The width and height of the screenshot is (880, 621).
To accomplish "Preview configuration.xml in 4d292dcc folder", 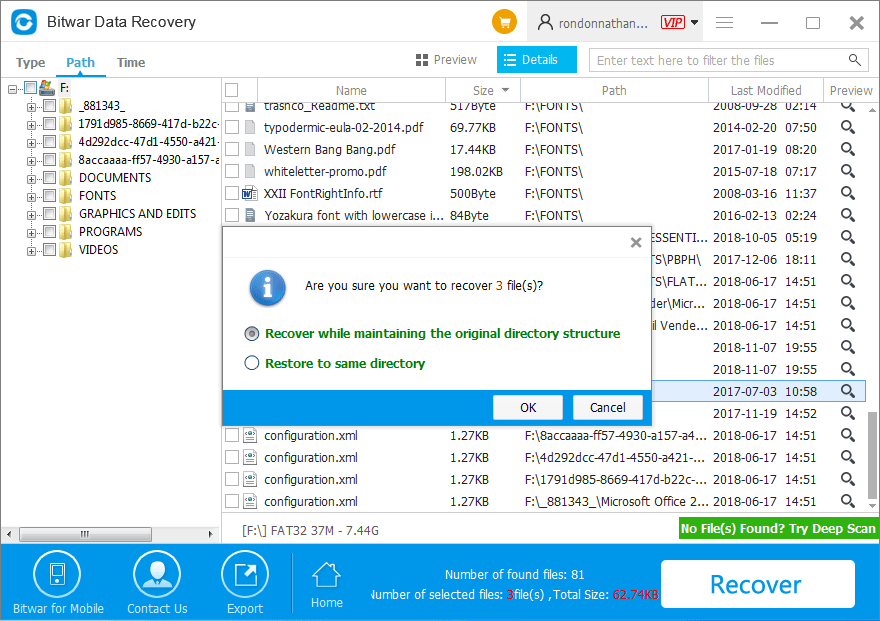I will [847, 457].
